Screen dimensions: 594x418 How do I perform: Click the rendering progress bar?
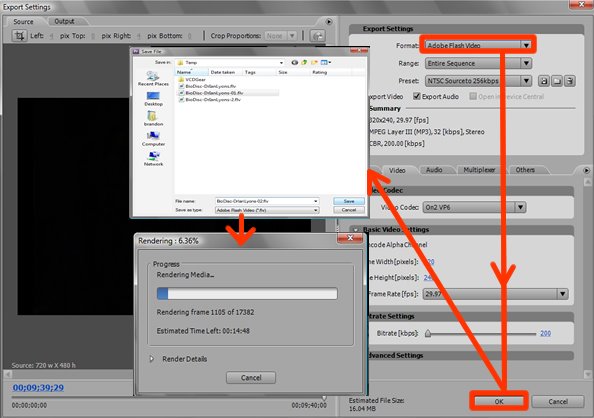pos(247,293)
